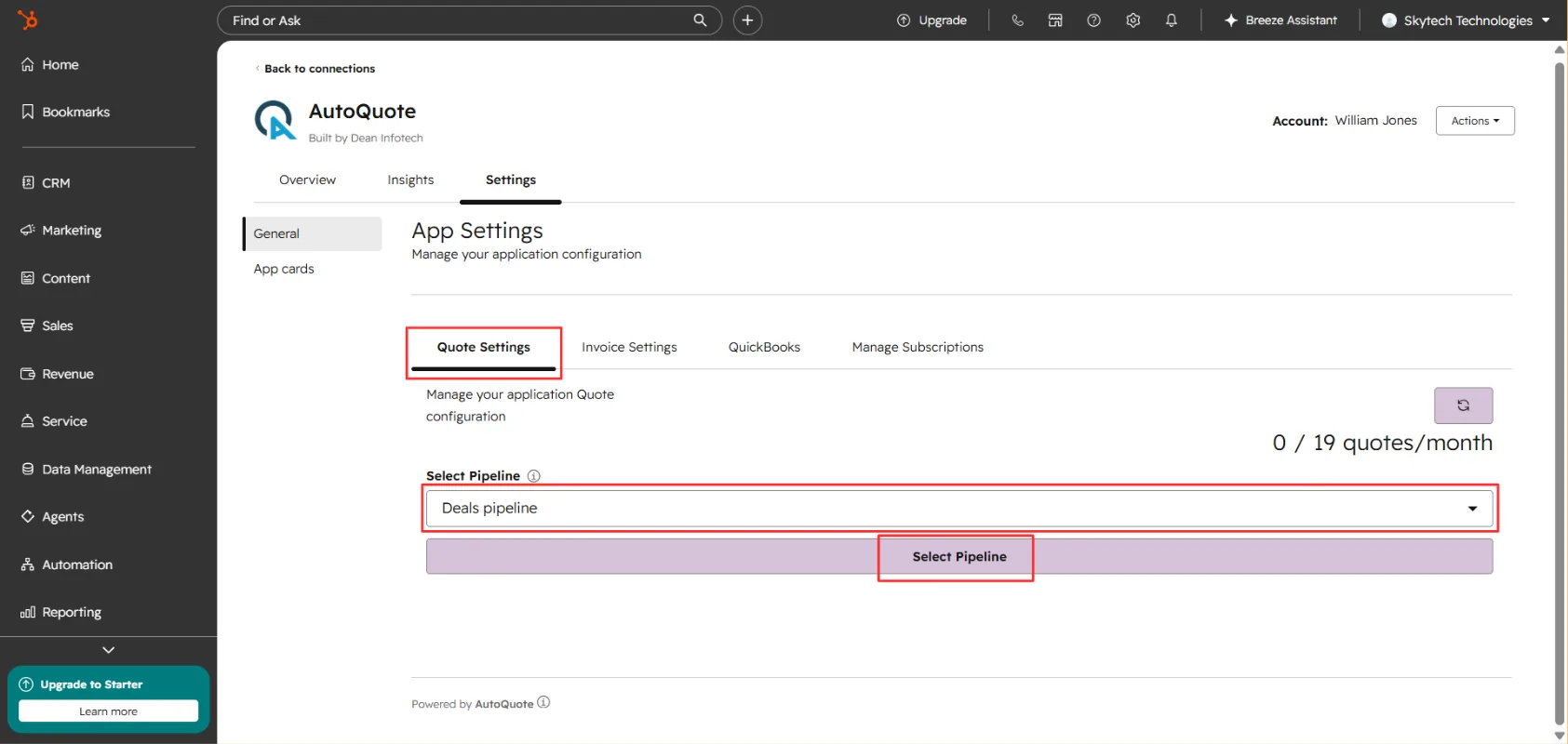
Task: Open the Skytech Technologies account menu
Action: point(1466,20)
